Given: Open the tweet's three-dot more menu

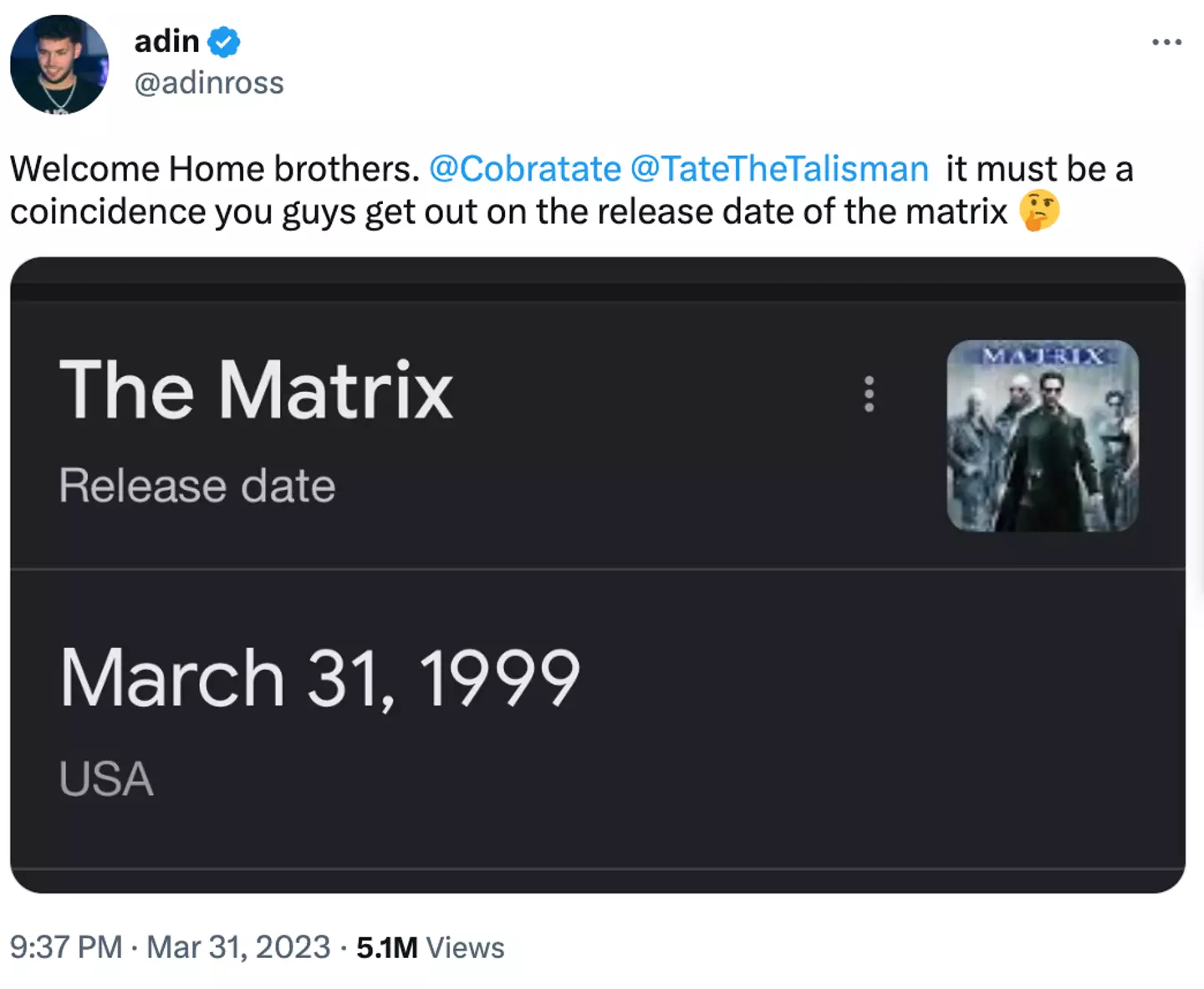Looking at the screenshot, I should (1166, 42).
